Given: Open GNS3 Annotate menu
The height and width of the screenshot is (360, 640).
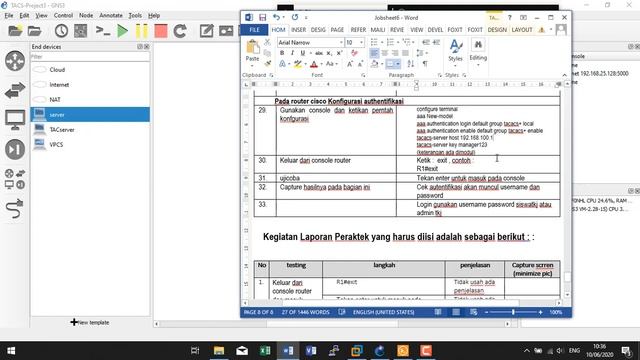Looking at the screenshot, I should click(x=111, y=16).
